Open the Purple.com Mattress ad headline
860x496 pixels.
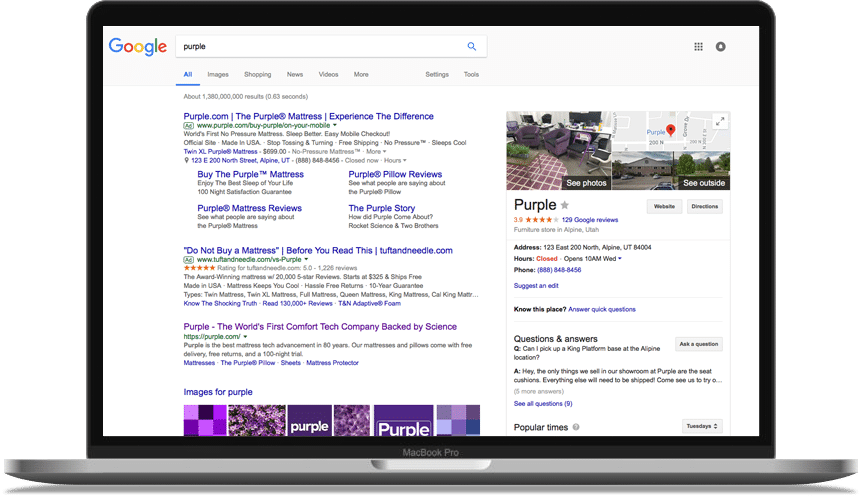(x=308, y=116)
